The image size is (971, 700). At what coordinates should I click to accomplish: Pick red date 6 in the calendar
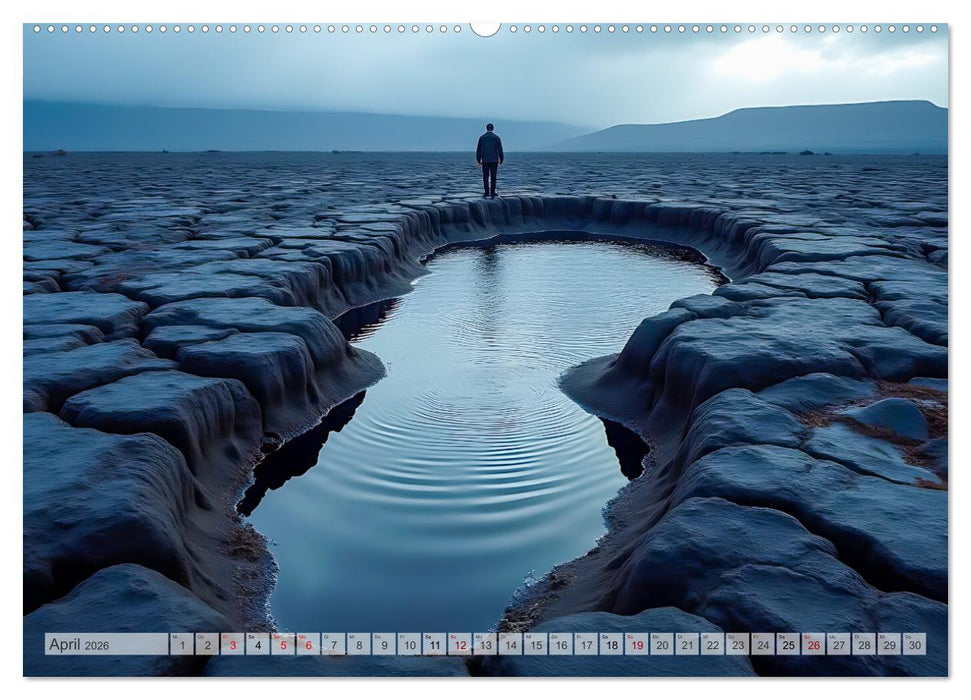pyautogui.click(x=308, y=645)
